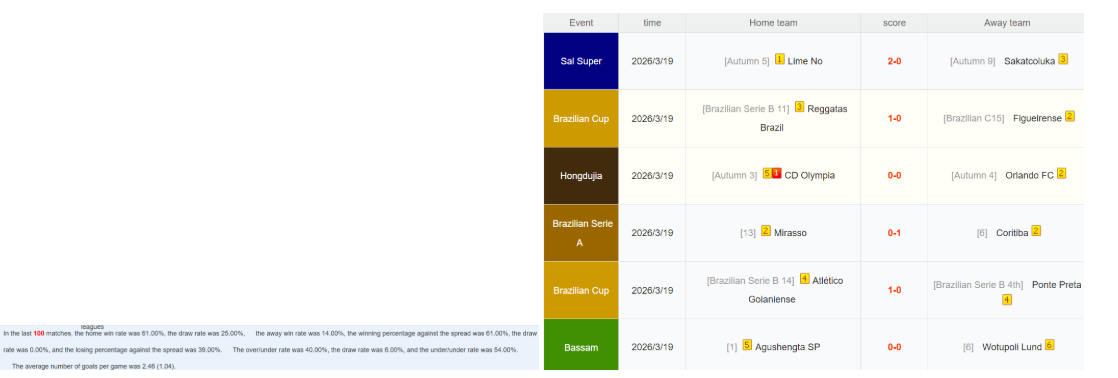This screenshot has width=1118, height=378.
Task: Click the yellow card badge beside Orlando FC
Action: tap(1061, 173)
